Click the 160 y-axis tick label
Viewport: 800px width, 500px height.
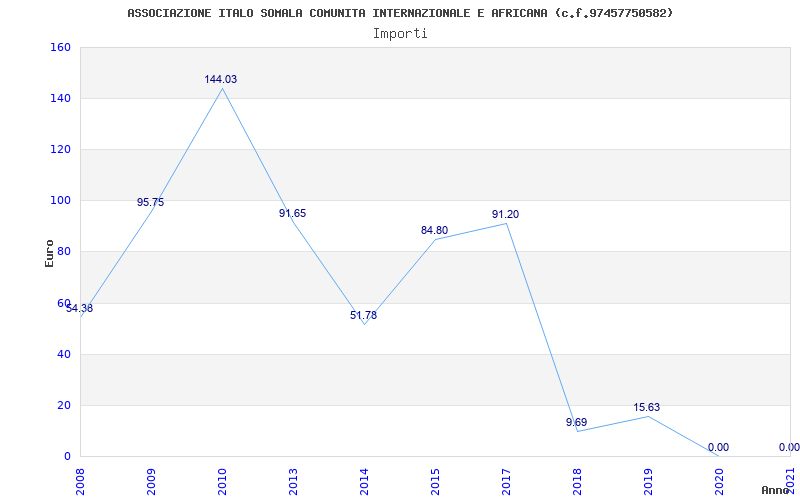point(60,47)
